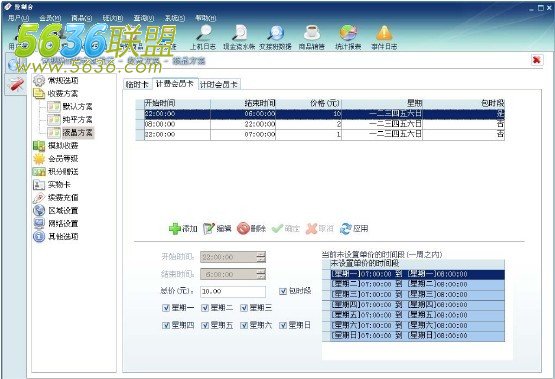Select the red tool icon in left strip

click(x=16, y=85)
